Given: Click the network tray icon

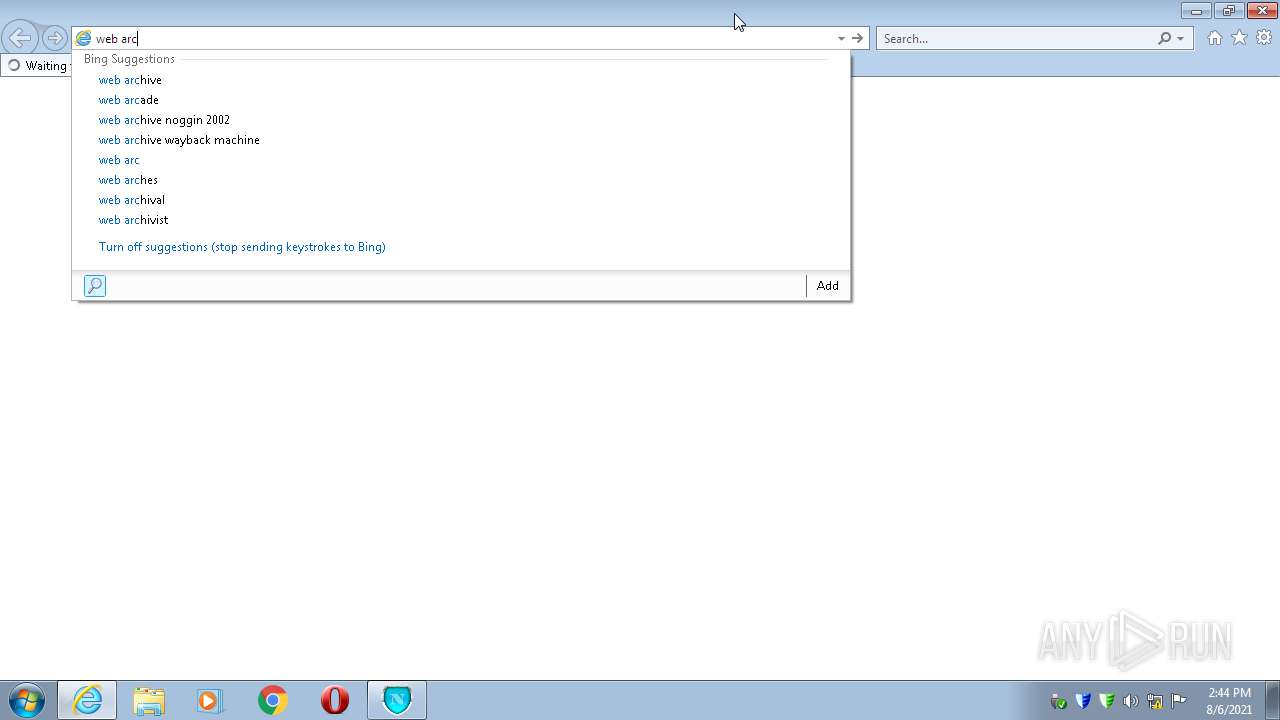Looking at the screenshot, I should coord(1155,701).
